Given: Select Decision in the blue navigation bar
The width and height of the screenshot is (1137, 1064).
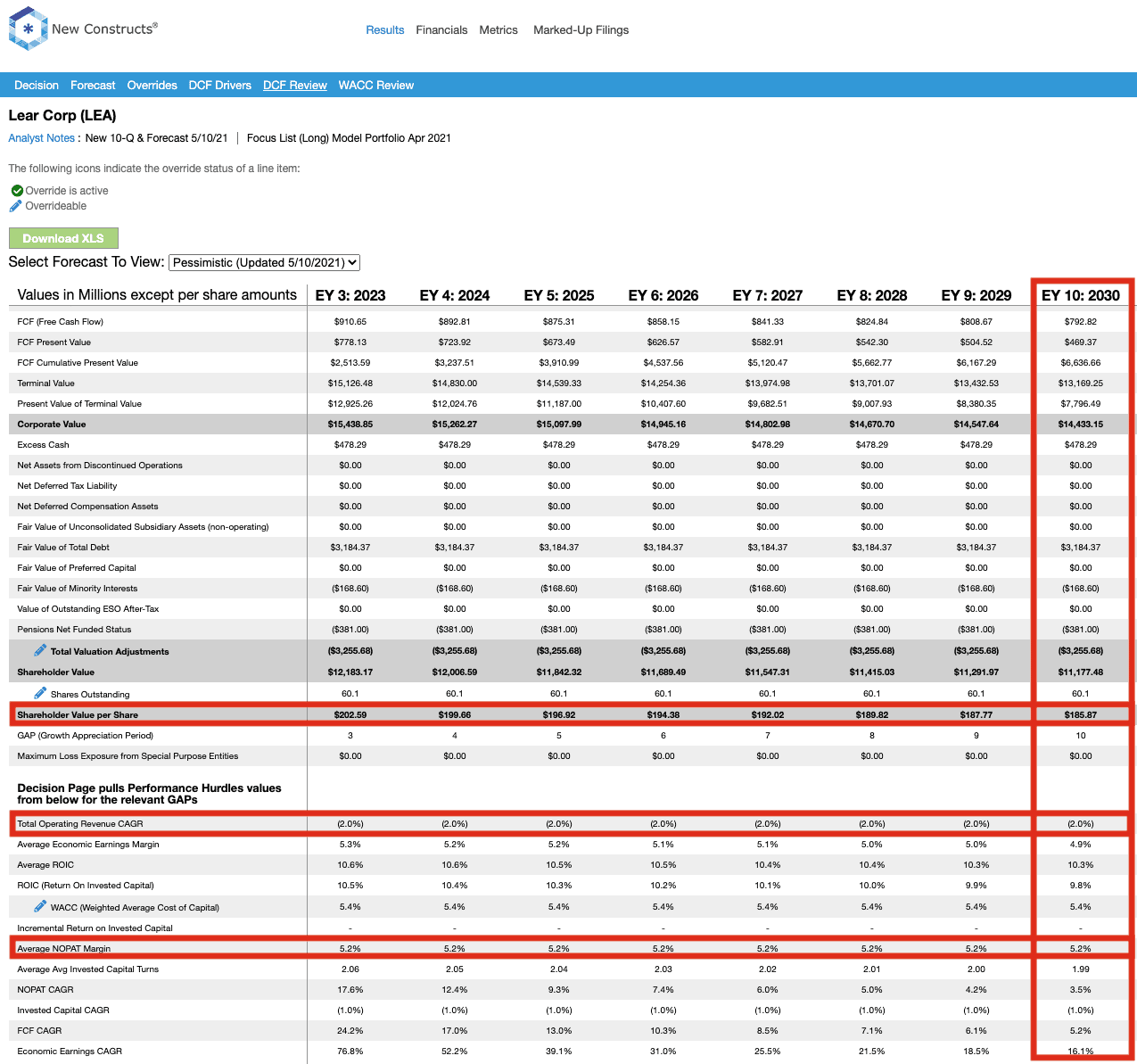Looking at the screenshot, I should click(x=37, y=86).
